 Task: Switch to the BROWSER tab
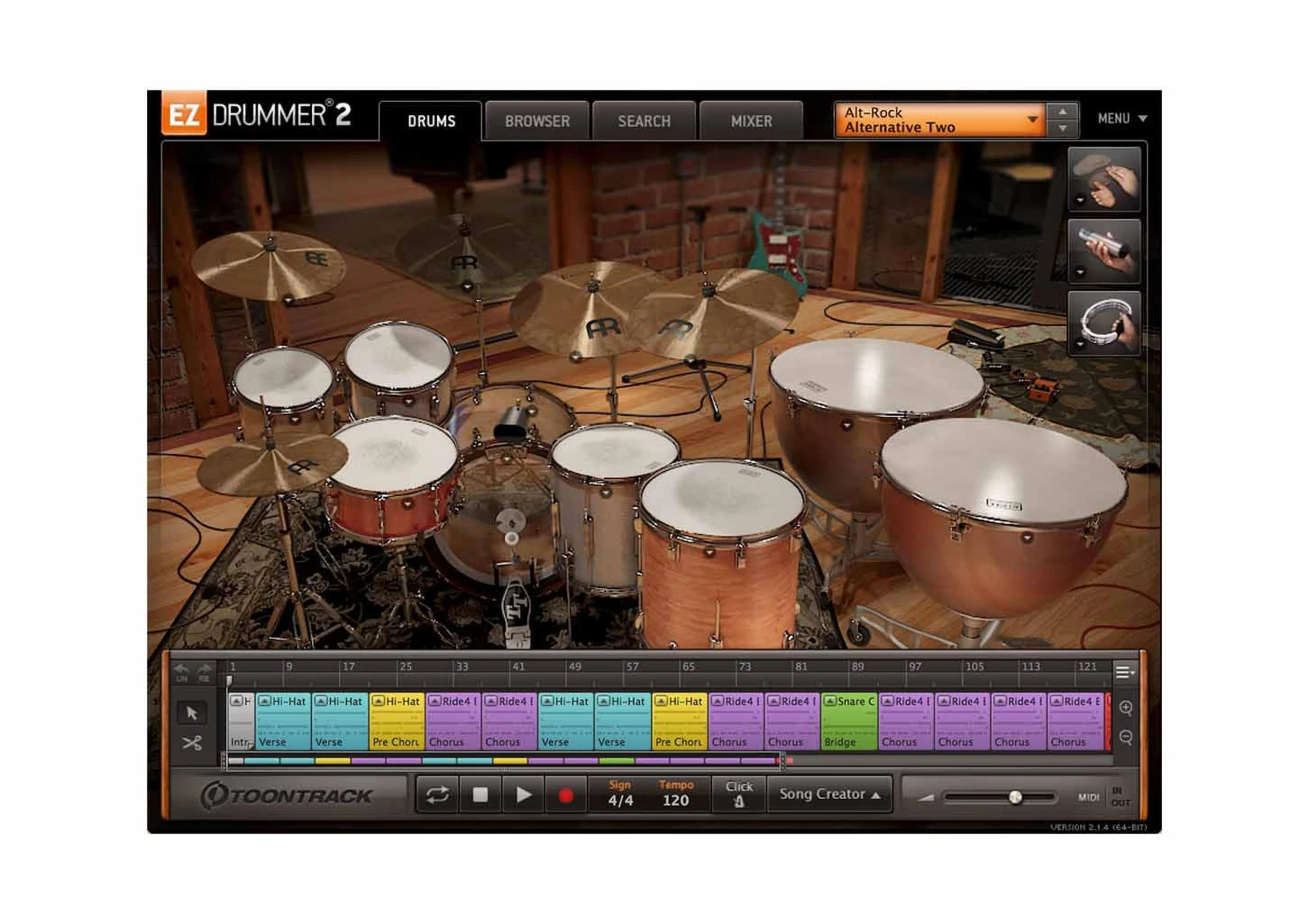[537, 121]
